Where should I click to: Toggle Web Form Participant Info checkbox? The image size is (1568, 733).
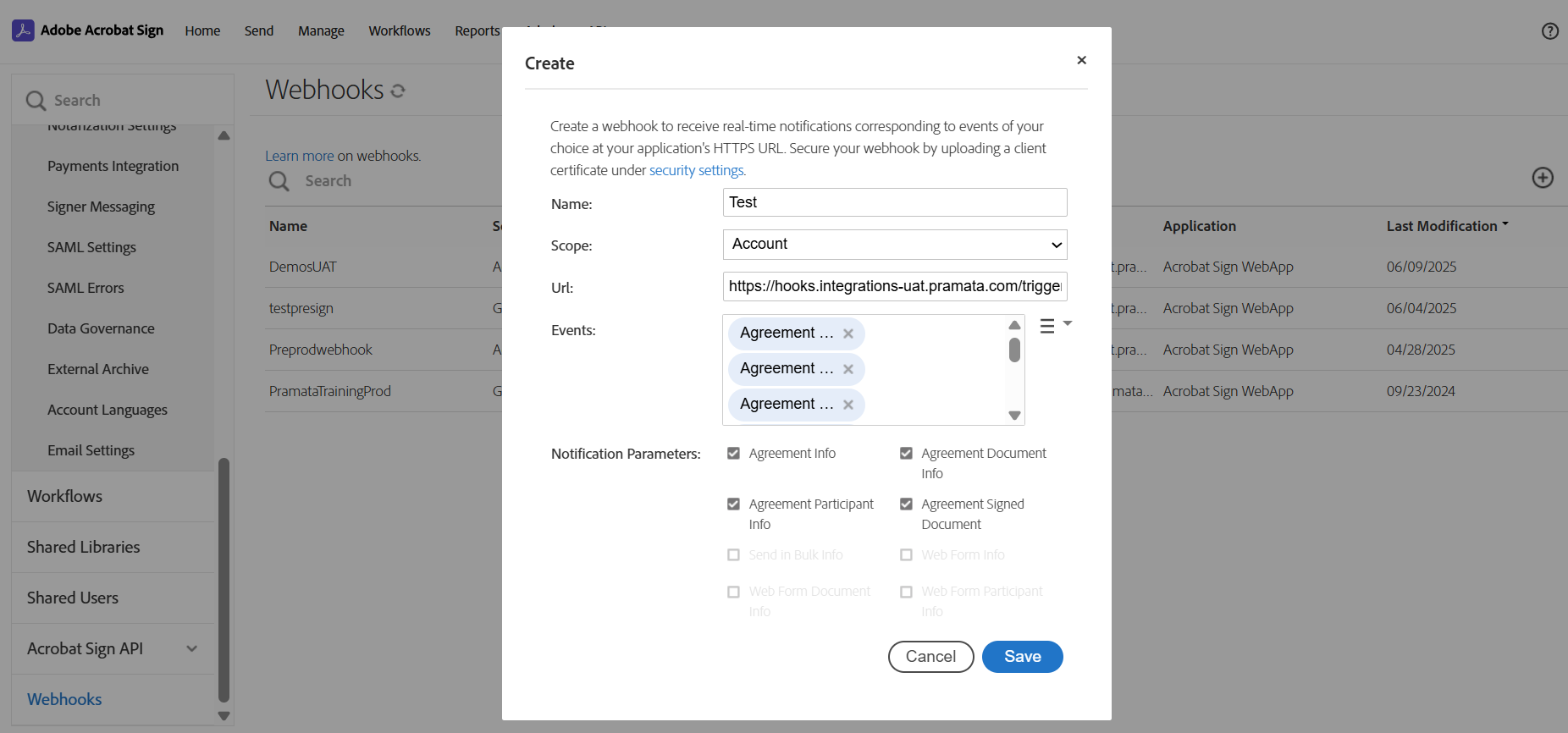click(906, 592)
